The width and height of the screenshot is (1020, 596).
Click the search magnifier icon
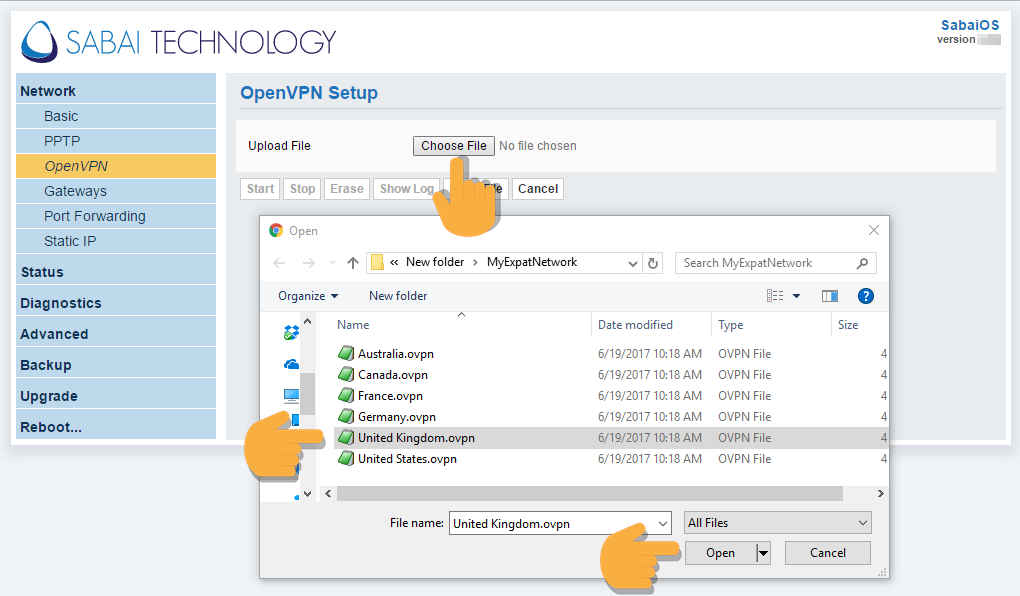862,263
